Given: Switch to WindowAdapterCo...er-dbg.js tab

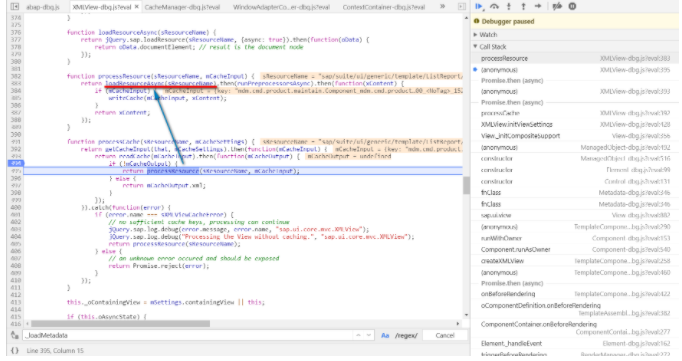Looking at the screenshot, I should 281,7.
